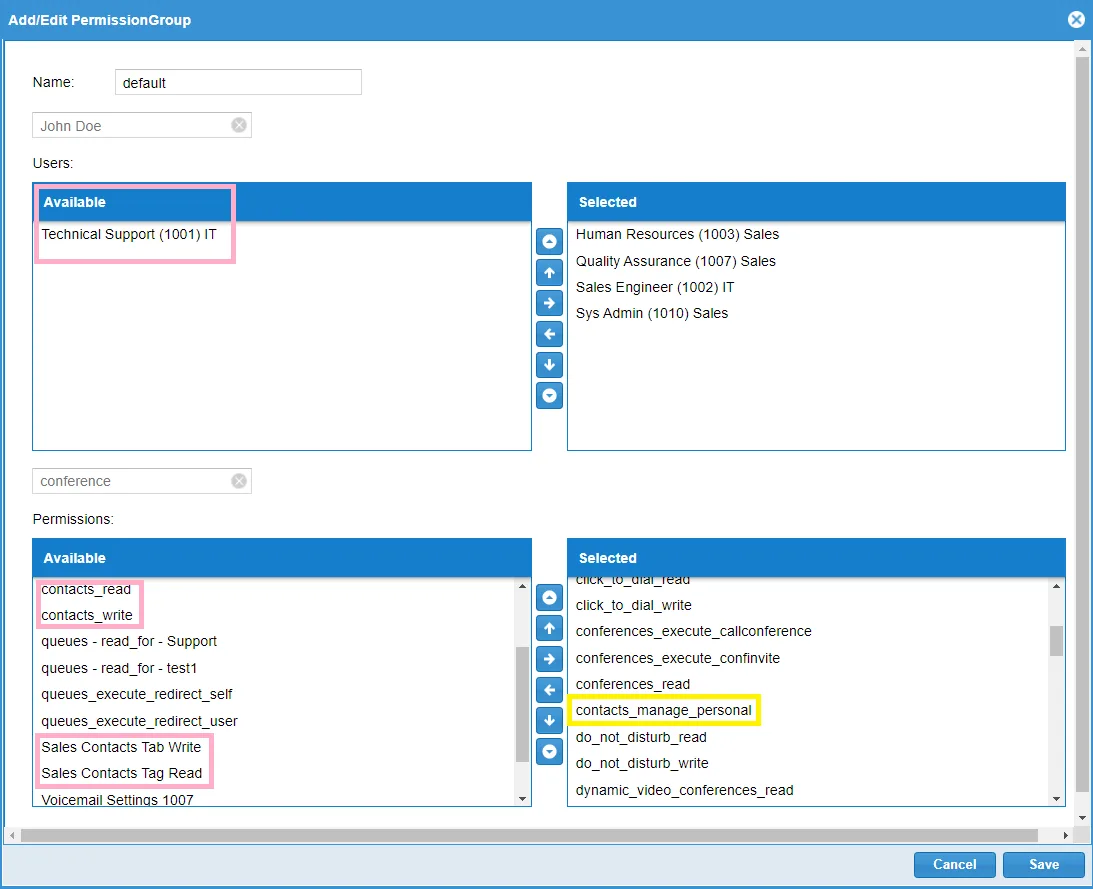Cancel editing the permission group

pyautogui.click(x=954, y=865)
